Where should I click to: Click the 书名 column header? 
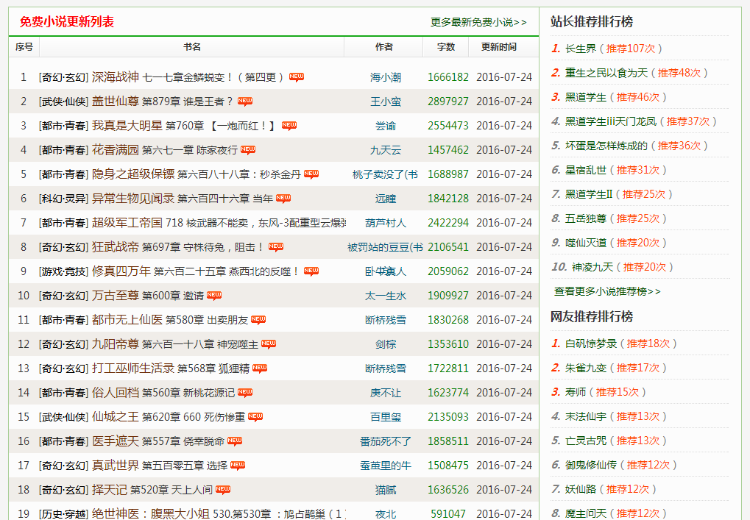[x=192, y=47]
